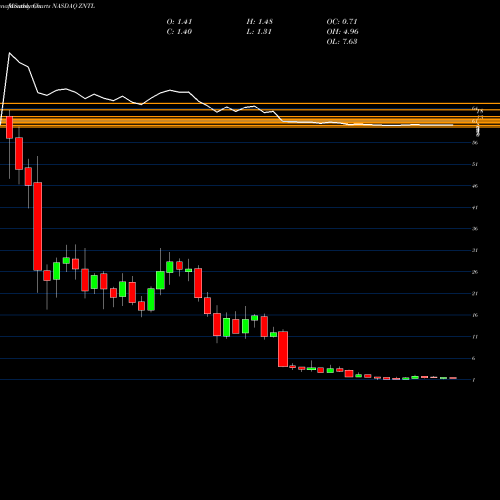Click the 26 price axis label
The height and width of the screenshot is (500, 500).
(x=475, y=272)
